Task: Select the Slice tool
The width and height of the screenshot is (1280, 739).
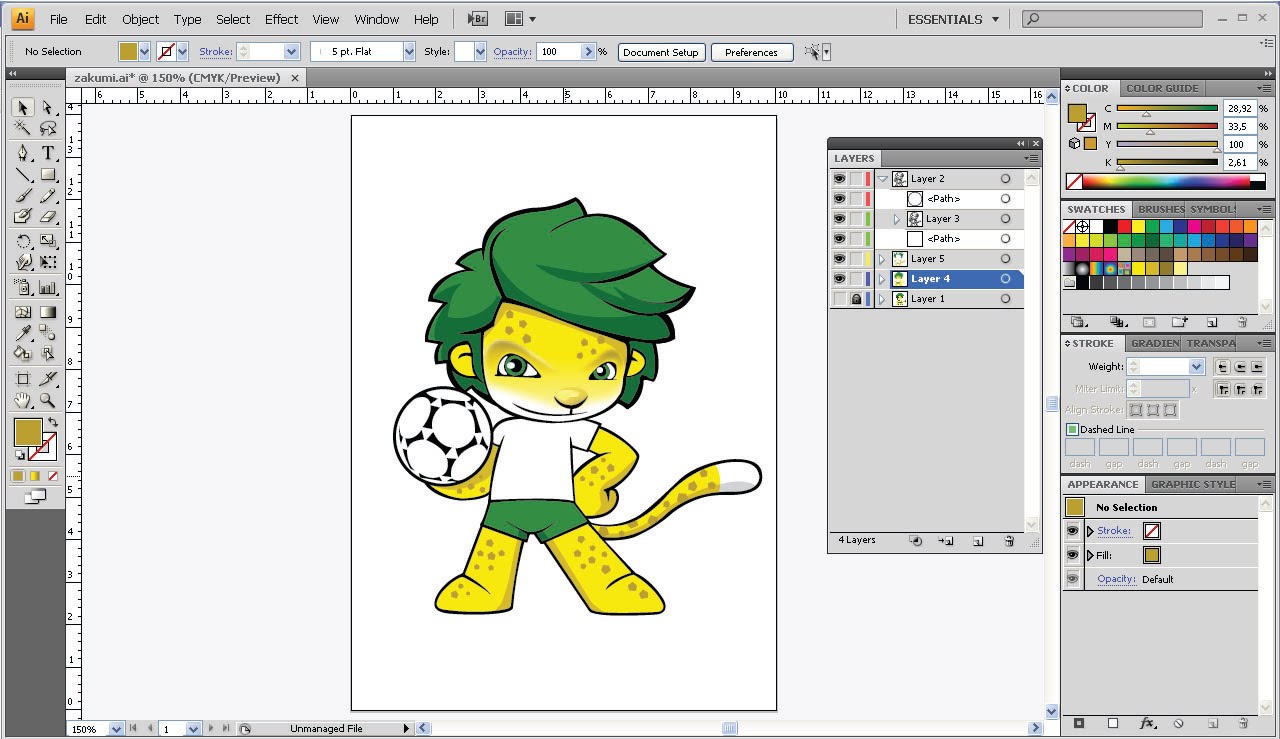Action: [47, 379]
